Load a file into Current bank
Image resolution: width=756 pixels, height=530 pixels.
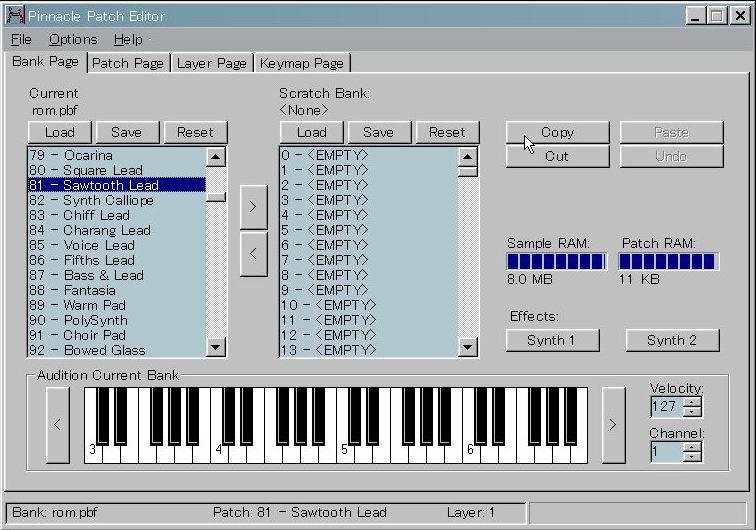(x=60, y=132)
